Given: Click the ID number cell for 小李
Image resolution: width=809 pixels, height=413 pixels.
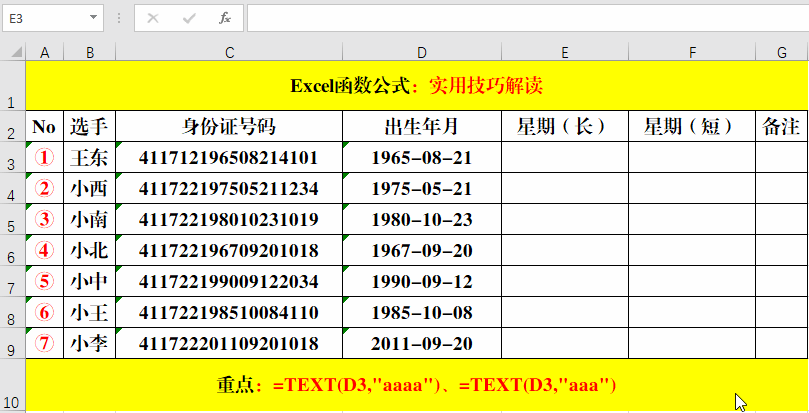Looking at the screenshot, I should (229, 344).
